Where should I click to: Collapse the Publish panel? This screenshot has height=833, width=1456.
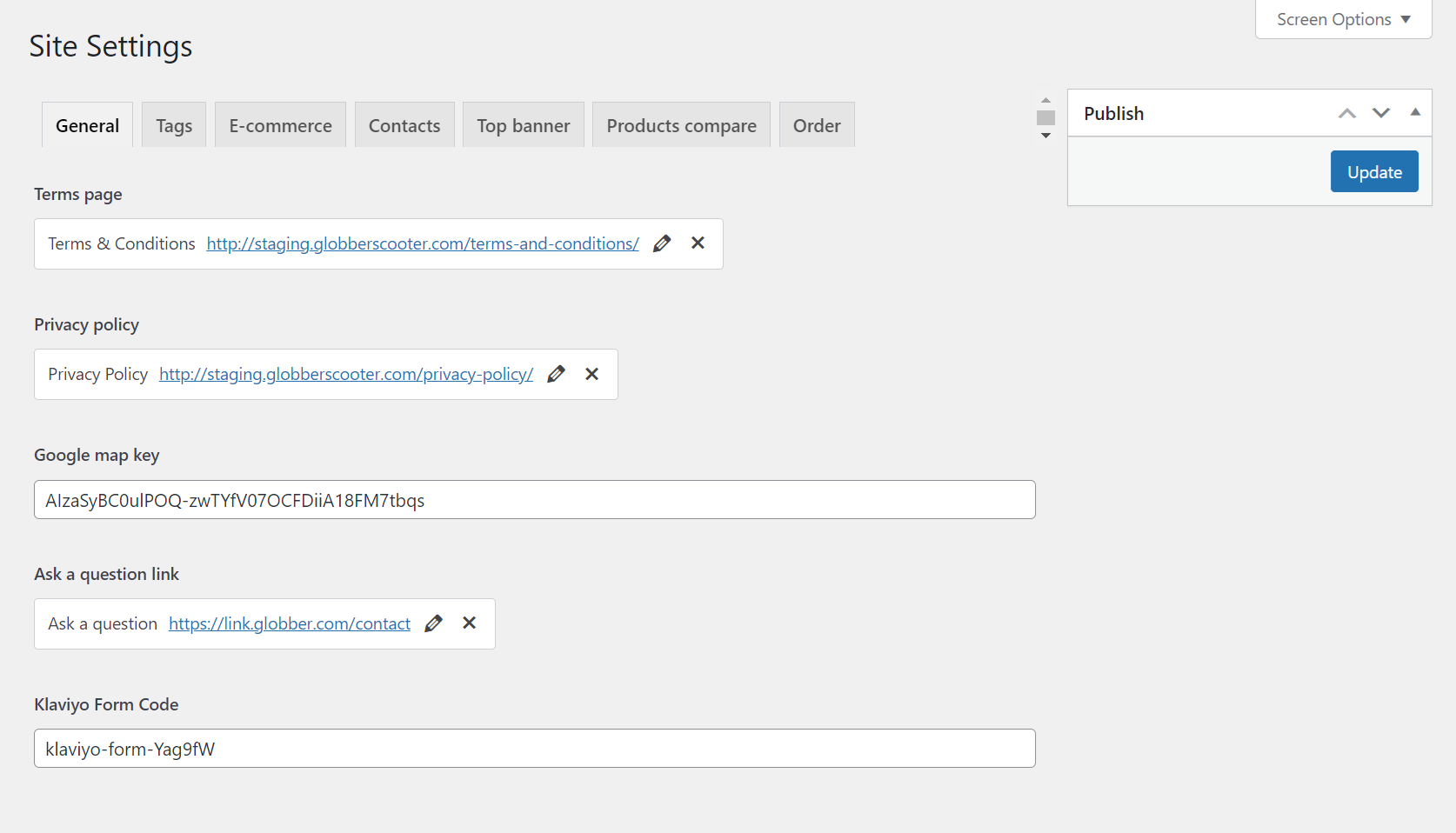click(x=1415, y=113)
